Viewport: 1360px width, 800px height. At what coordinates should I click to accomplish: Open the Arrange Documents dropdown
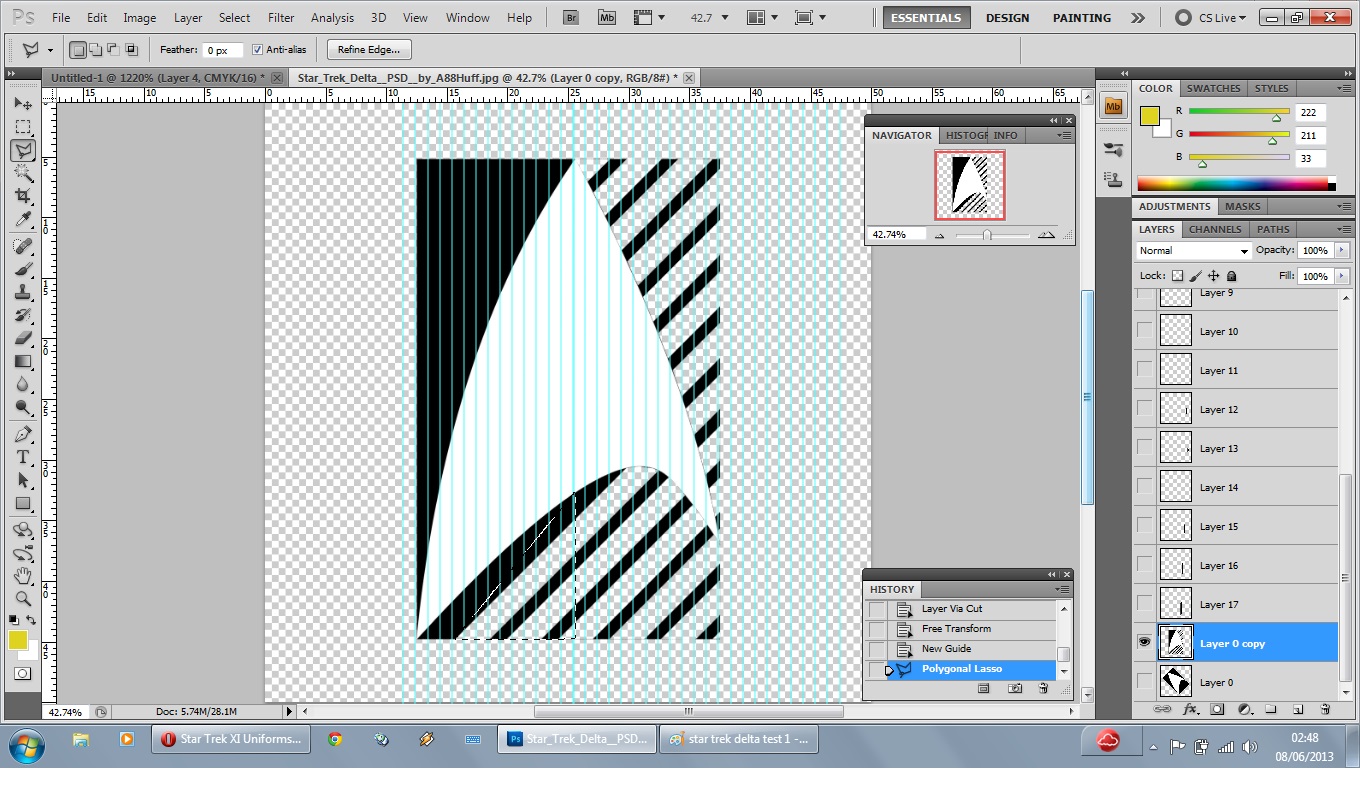(764, 17)
